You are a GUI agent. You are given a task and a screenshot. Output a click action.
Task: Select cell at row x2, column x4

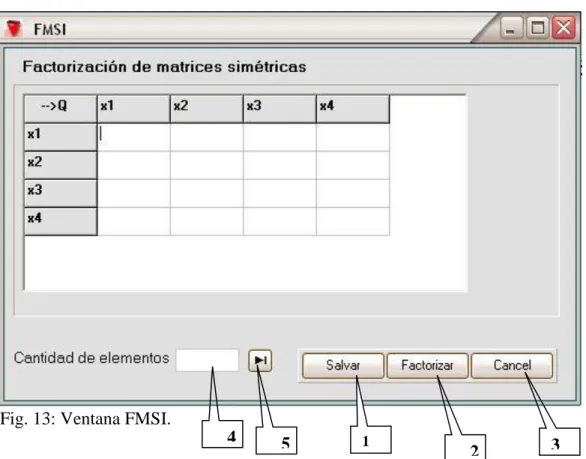pyautogui.click(x=353, y=165)
